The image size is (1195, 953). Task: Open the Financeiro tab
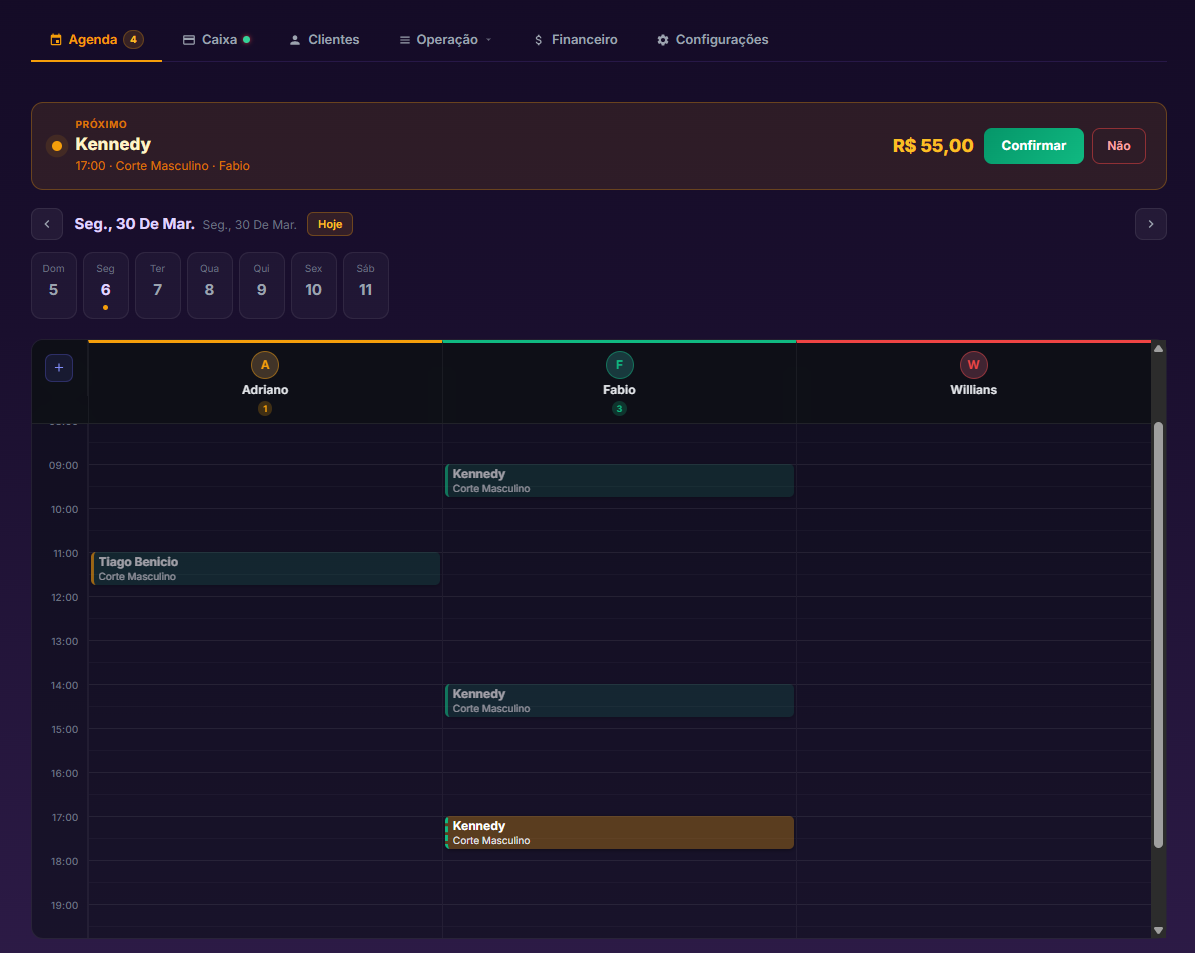[575, 40]
